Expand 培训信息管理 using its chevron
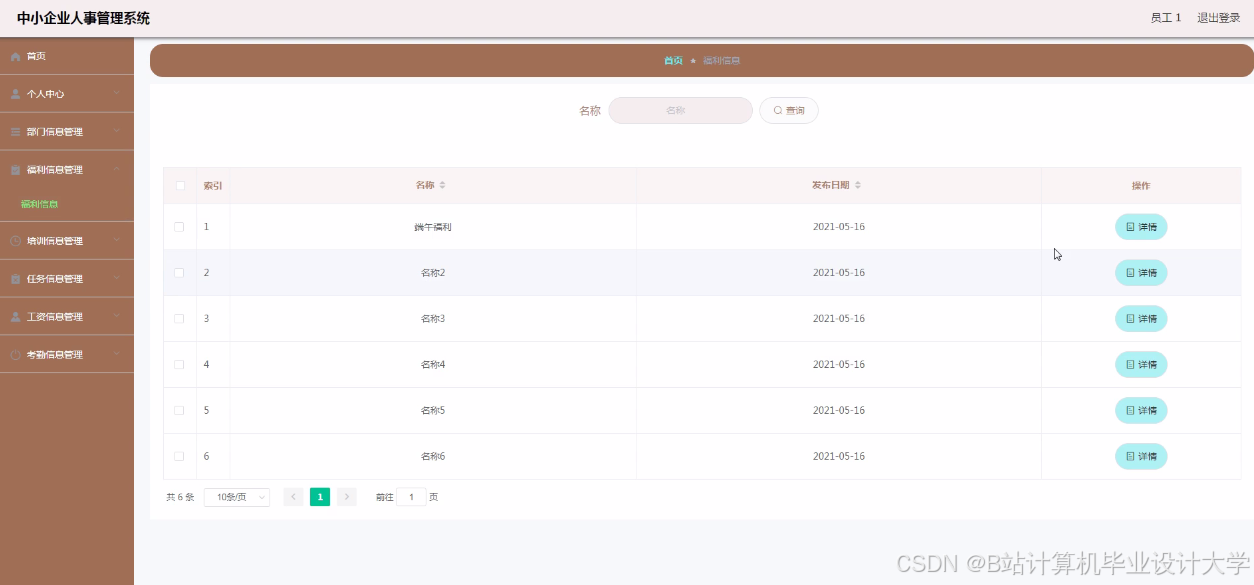 (x=116, y=240)
